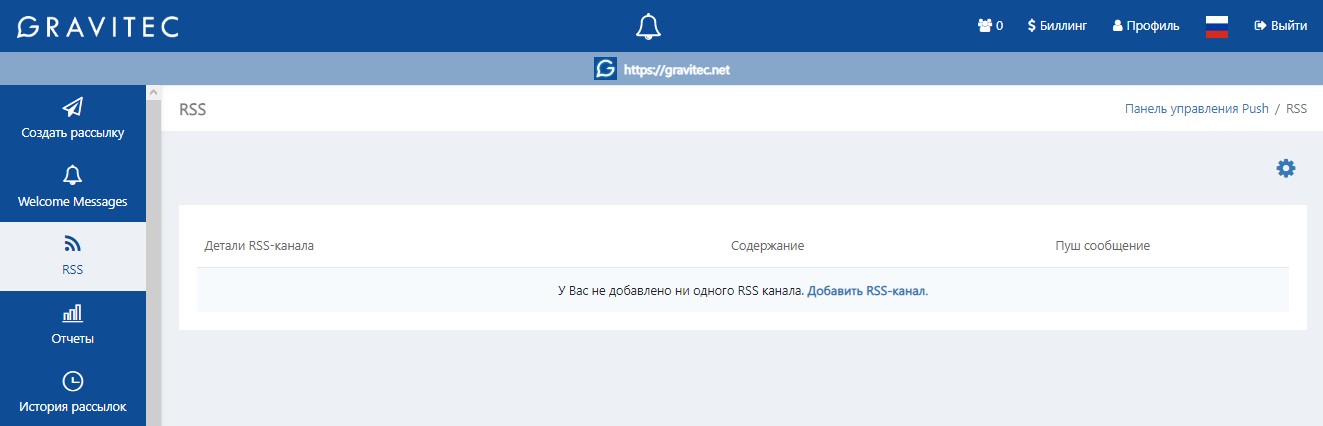This screenshot has height=426, width=1323.
Task: Click Gravitec site favicon icon
Action: 605,69
